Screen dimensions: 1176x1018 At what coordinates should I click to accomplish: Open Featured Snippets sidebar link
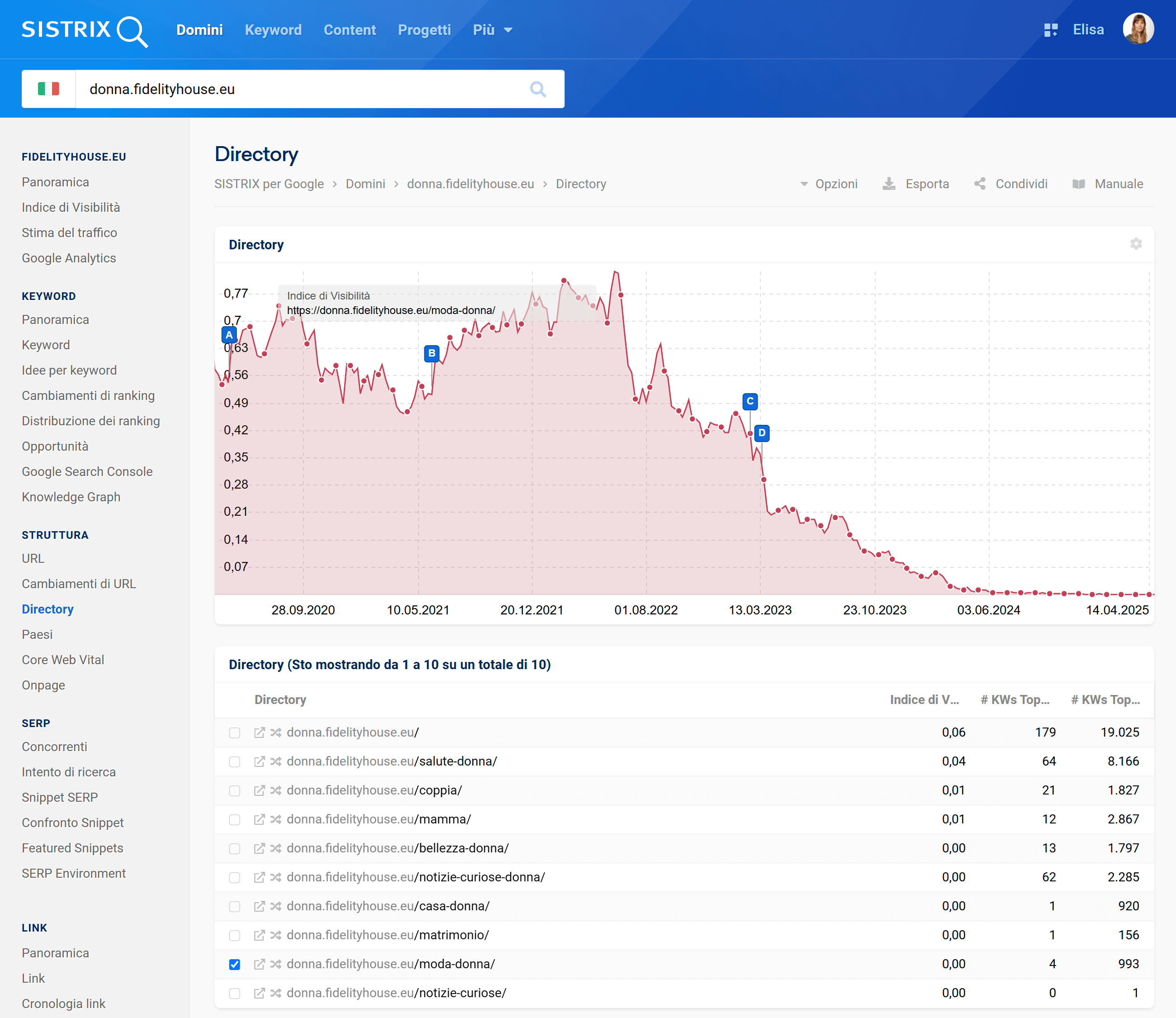click(73, 848)
